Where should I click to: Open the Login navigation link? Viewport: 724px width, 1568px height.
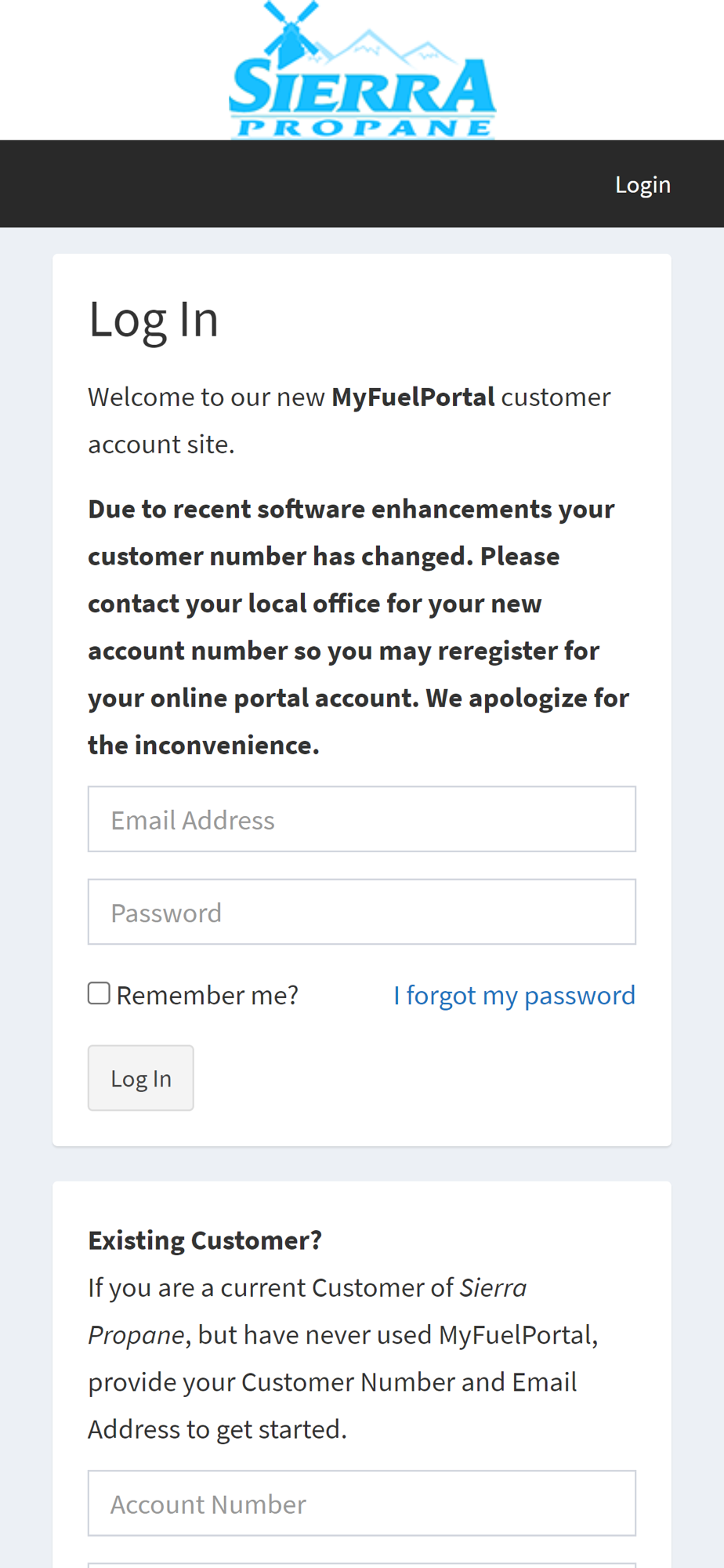[x=643, y=184]
